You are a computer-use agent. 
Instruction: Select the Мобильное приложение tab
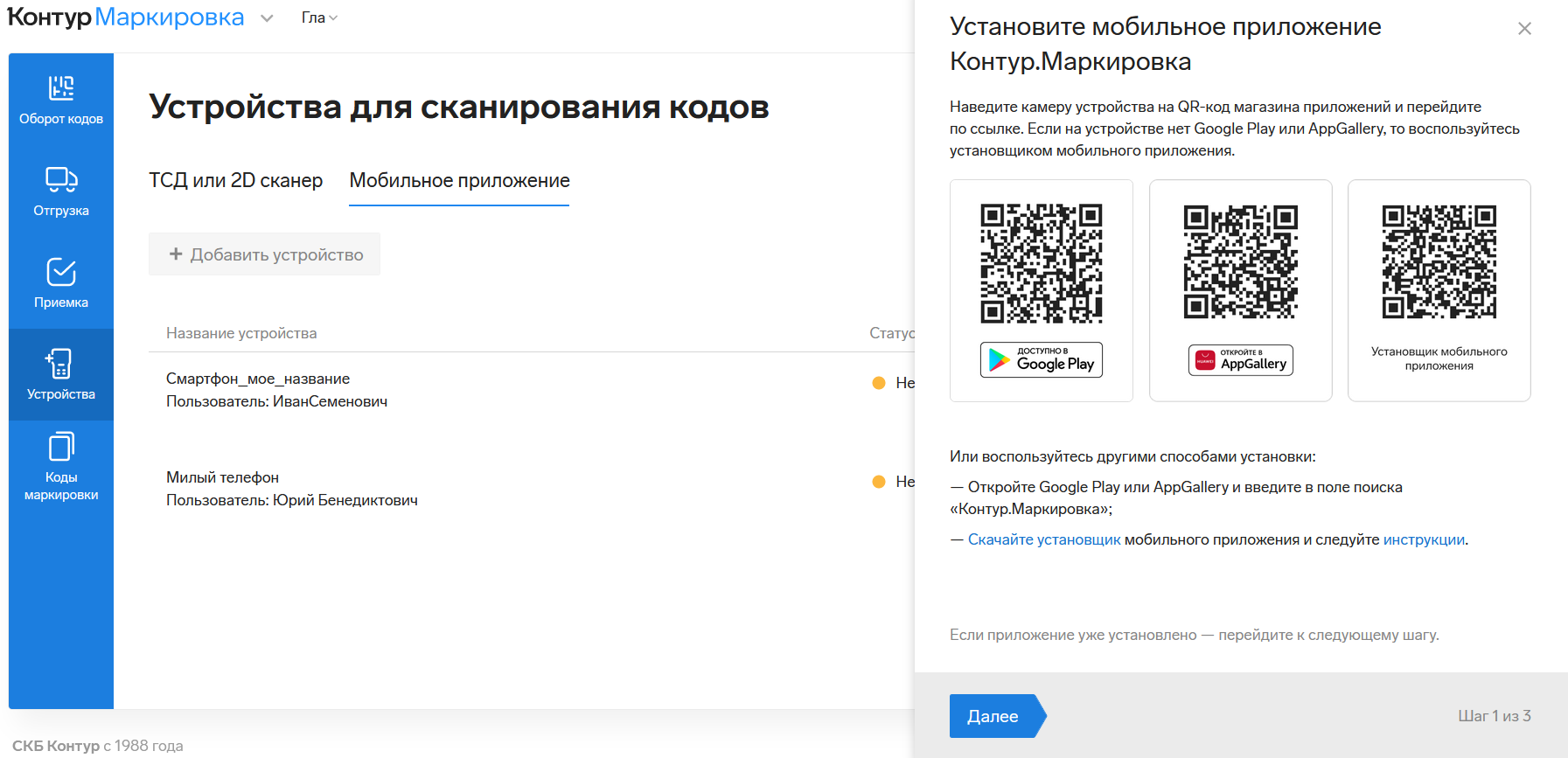[x=459, y=180]
